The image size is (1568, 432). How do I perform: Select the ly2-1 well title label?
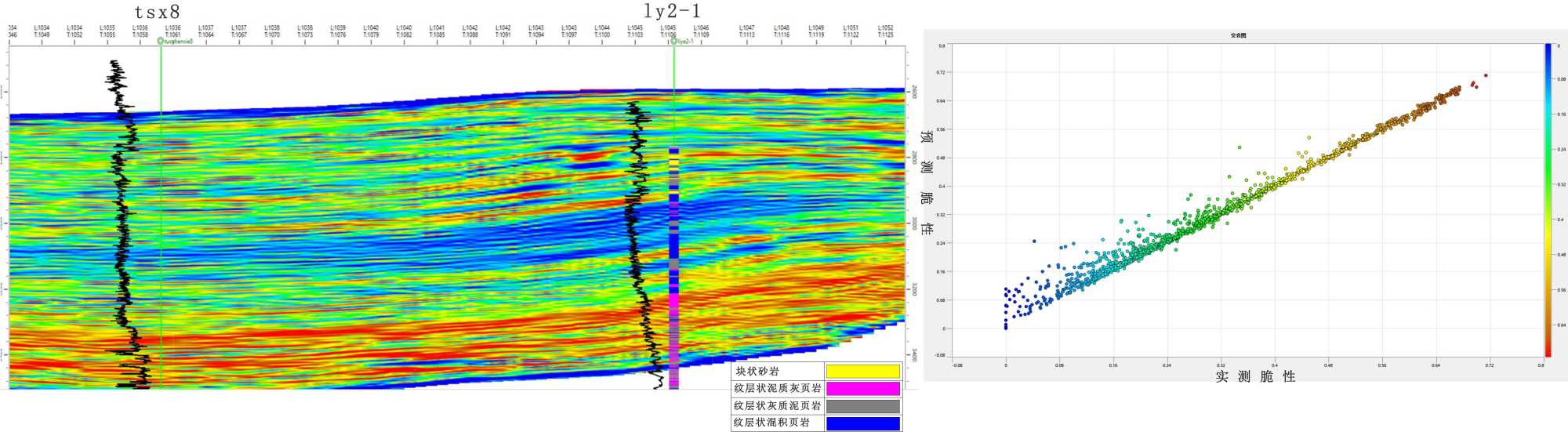click(672, 11)
